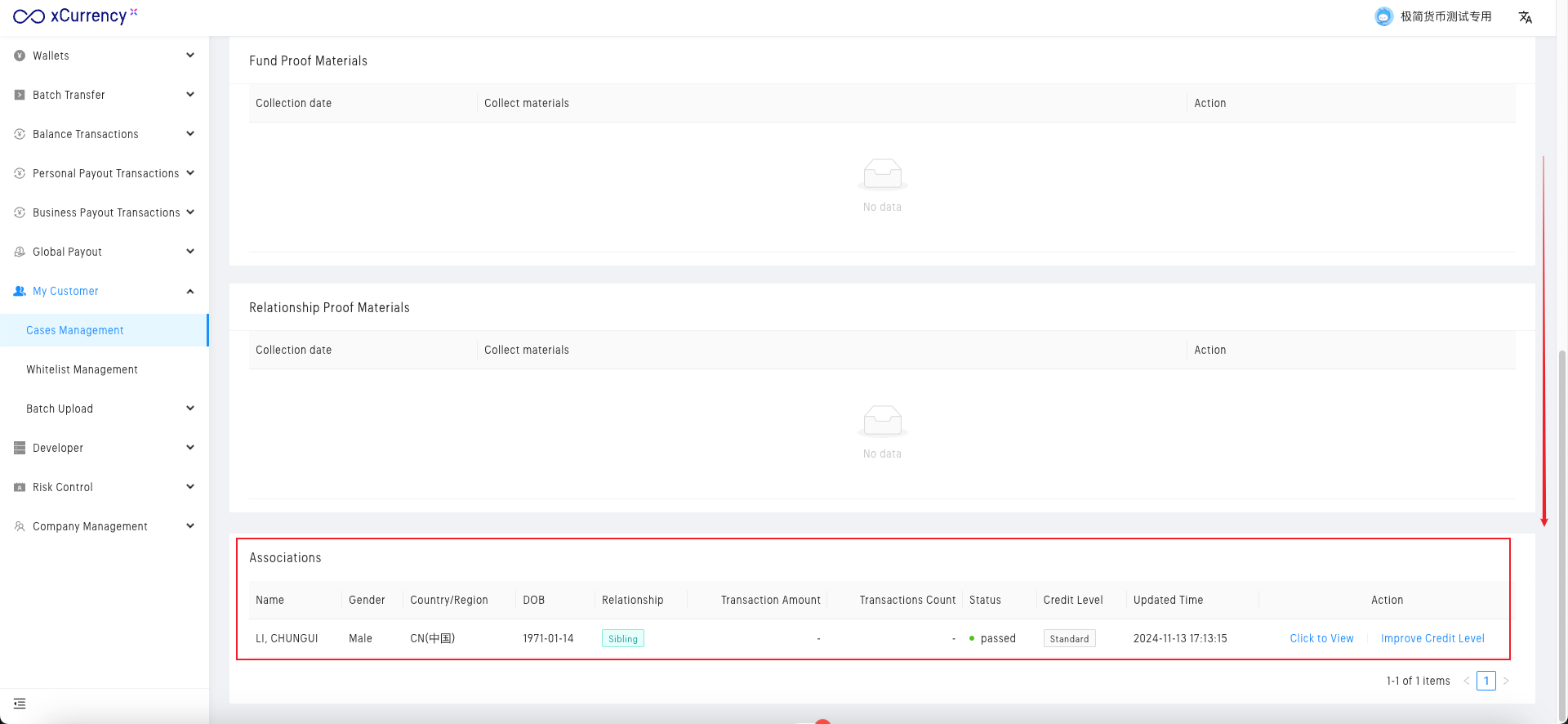Expand the Global Payout chevron
Image resolution: width=1568 pixels, height=724 pixels.
(190, 252)
